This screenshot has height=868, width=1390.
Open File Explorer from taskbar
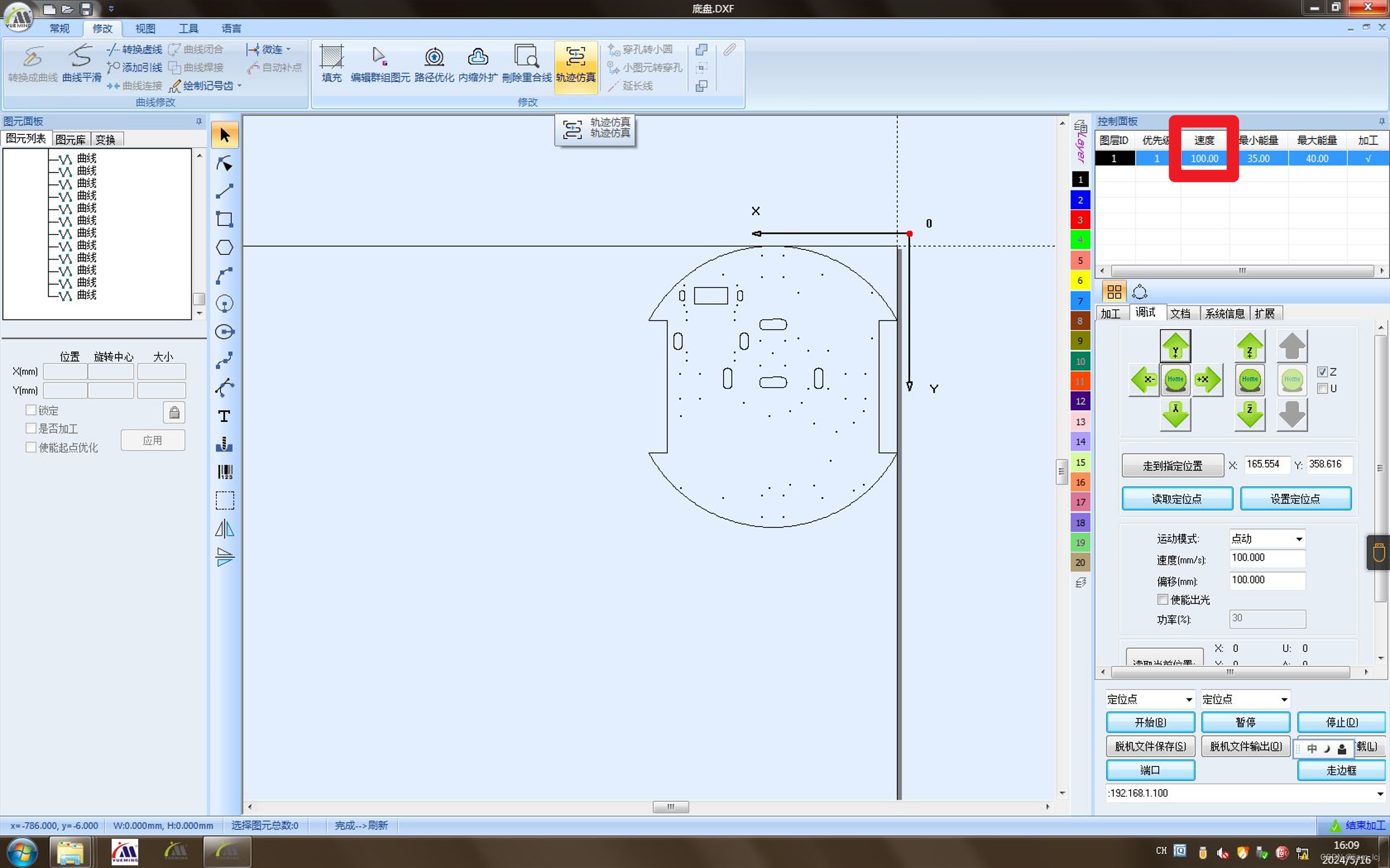70,852
